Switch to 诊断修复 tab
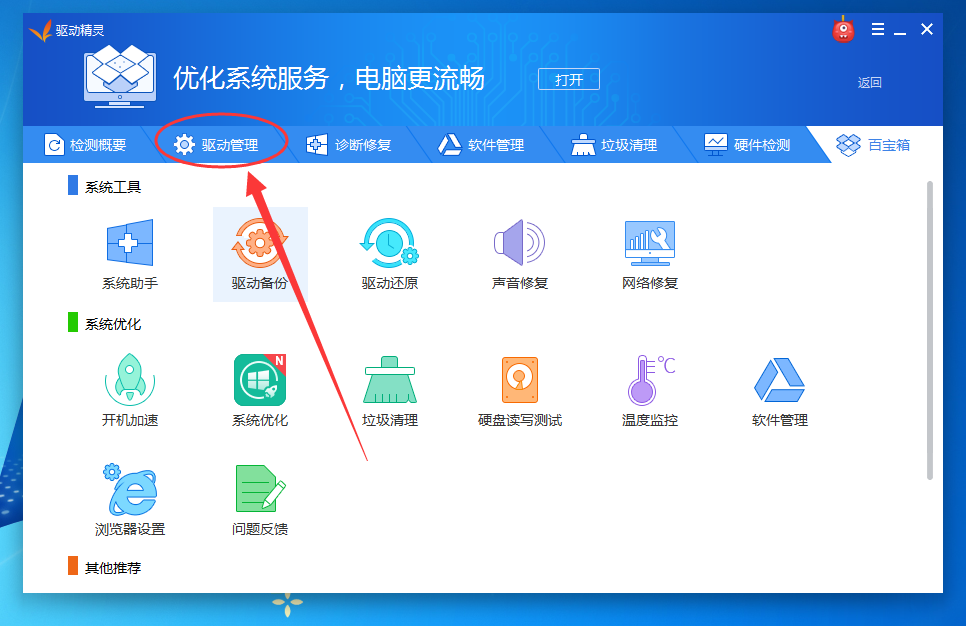Viewport: 966px width, 626px height. tap(349, 145)
